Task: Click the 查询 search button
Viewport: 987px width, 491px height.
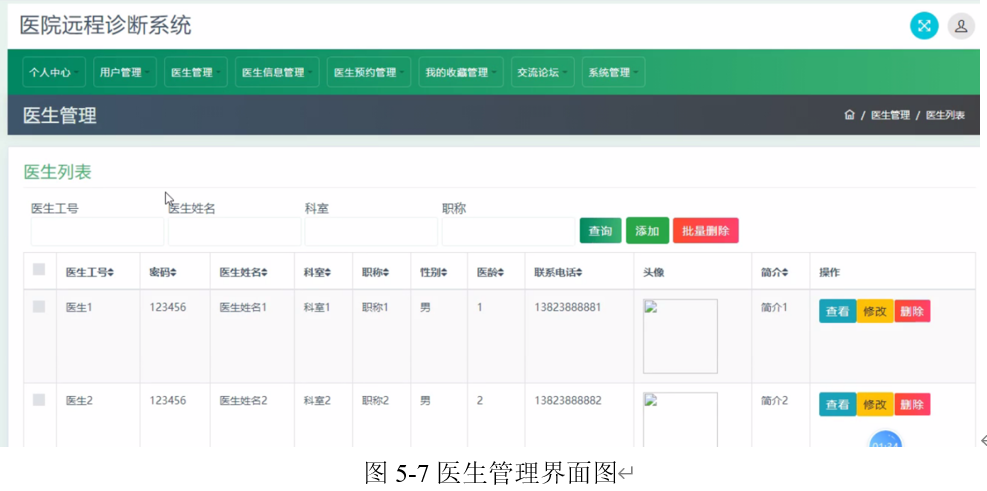Action: point(601,231)
